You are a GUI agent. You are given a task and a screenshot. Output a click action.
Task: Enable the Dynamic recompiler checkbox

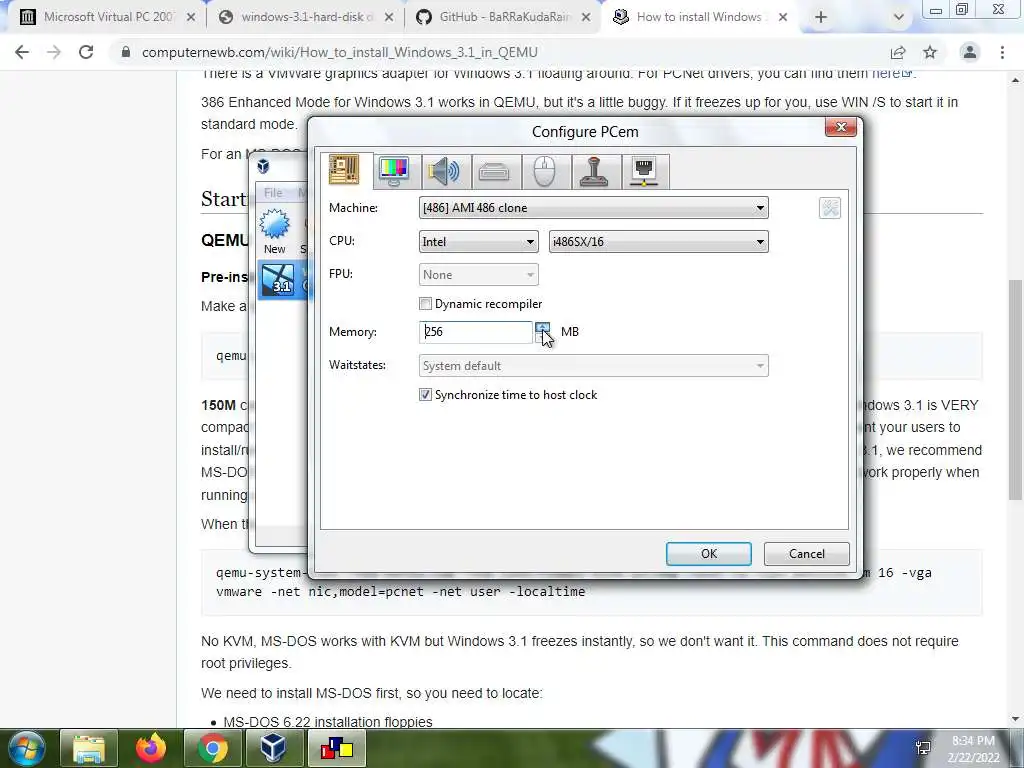[425, 304]
